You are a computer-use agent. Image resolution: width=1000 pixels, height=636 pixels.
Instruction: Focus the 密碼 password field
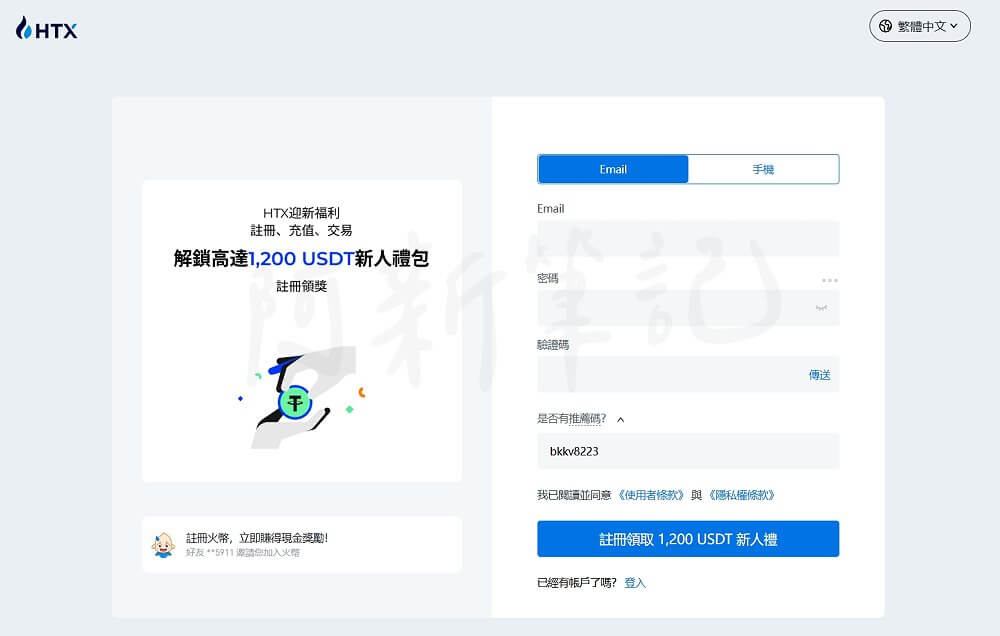688,307
